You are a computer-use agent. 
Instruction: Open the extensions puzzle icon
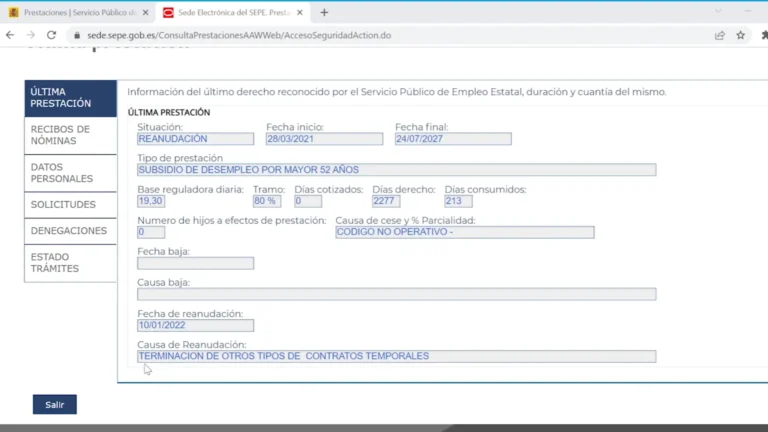[764, 35]
